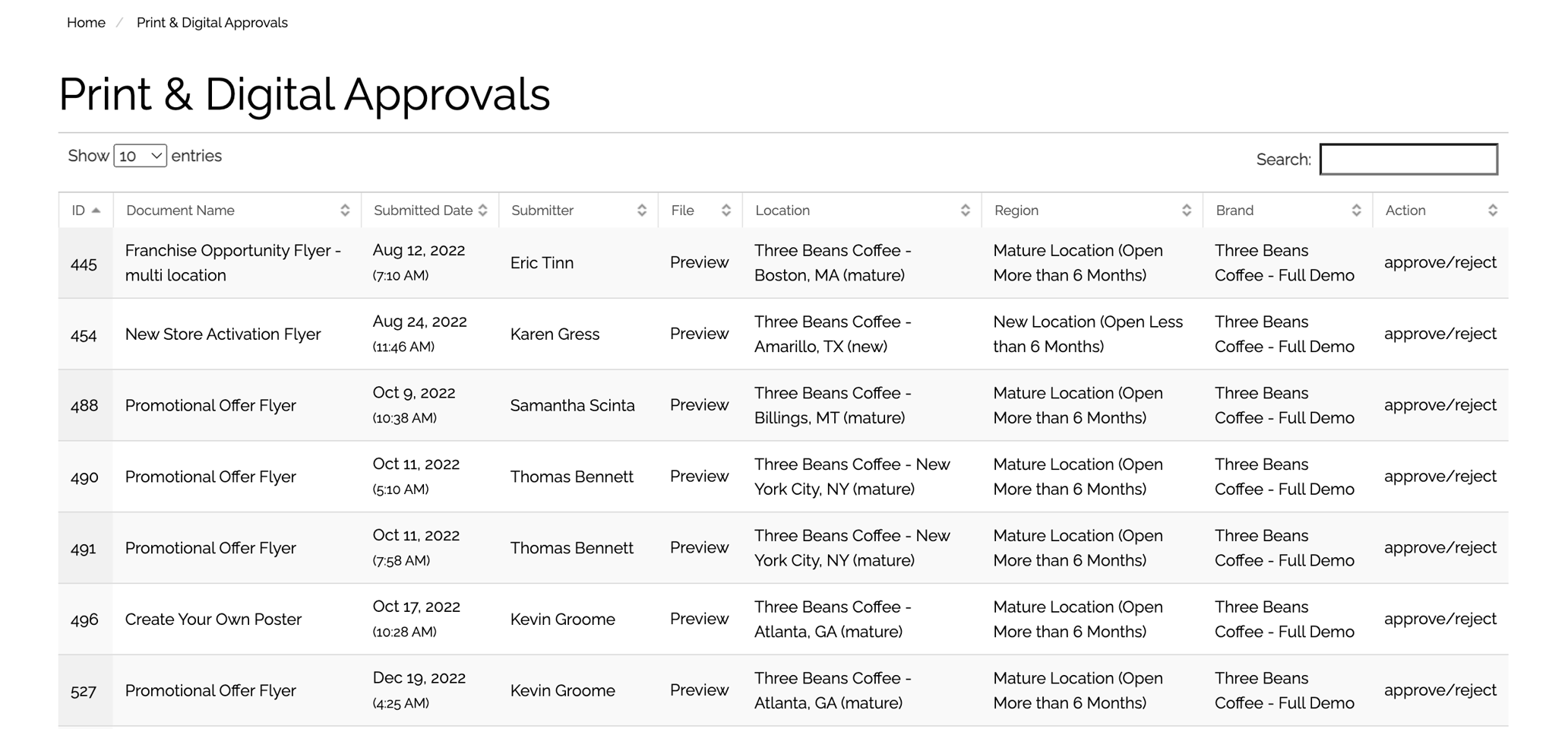Viewport: 1568px width, 729px height.
Task: Click approve/reject for document 445
Action: (x=1440, y=262)
